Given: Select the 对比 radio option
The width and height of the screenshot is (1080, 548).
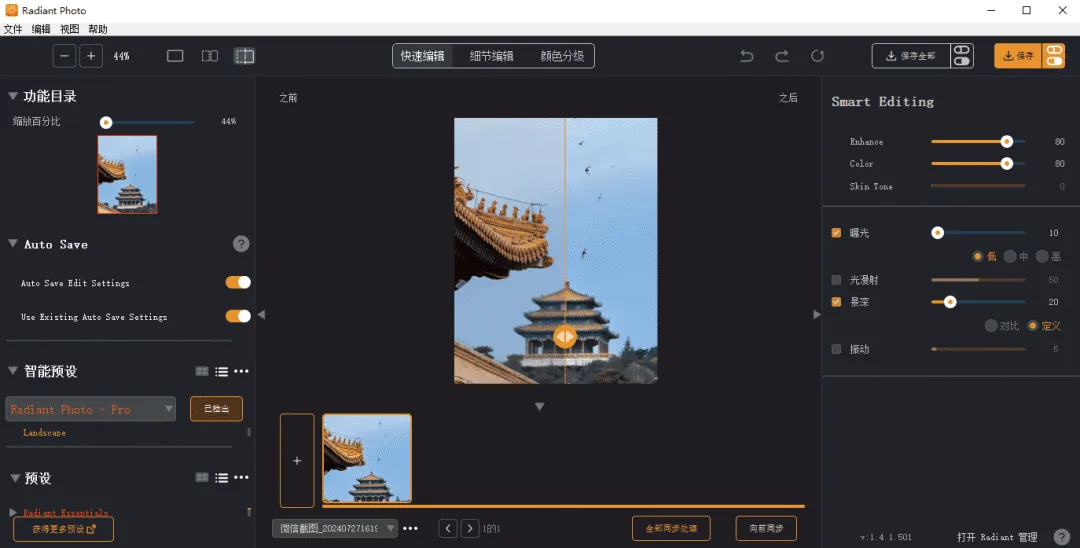Looking at the screenshot, I should point(991,326).
